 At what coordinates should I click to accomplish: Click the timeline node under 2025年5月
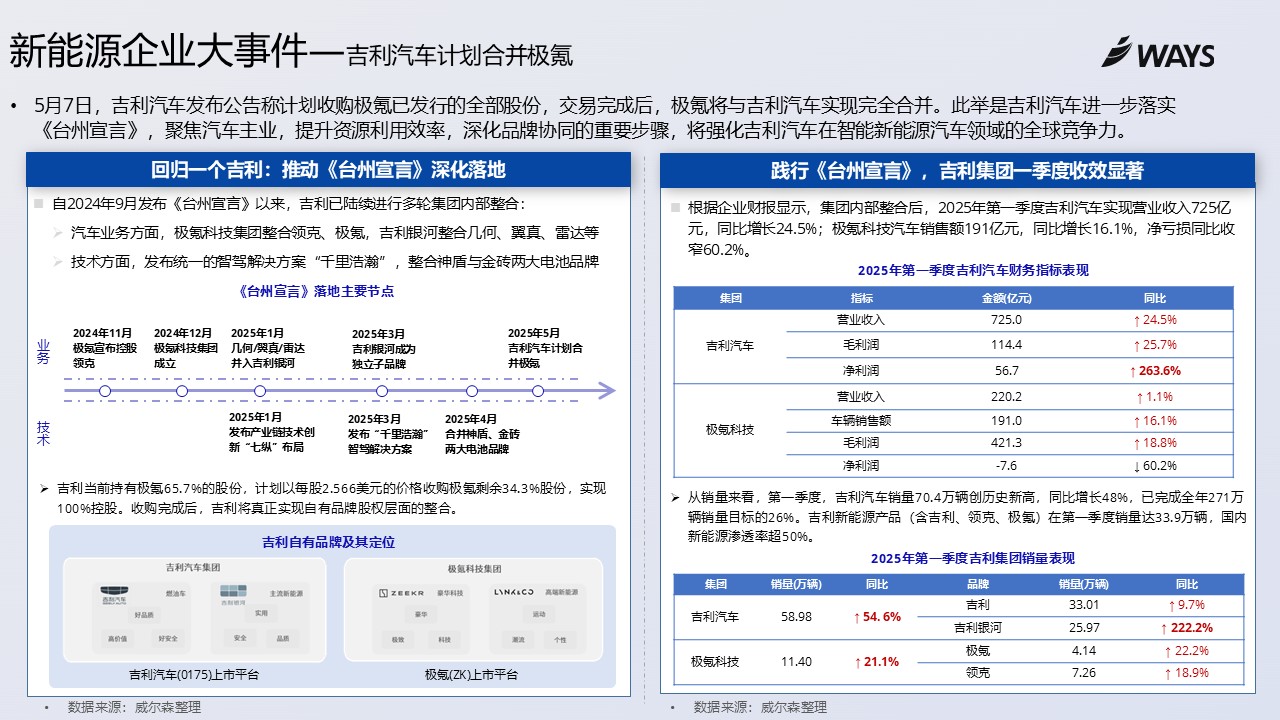click(538, 391)
